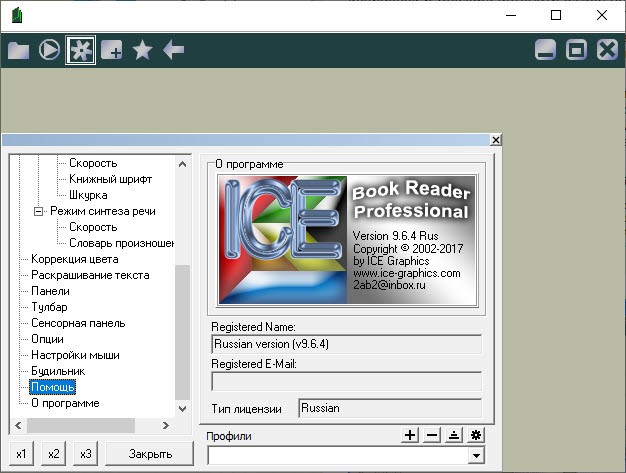Click the x2 scale button
This screenshot has width=626, height=473.
pyautogui.click(x=53, y=454)
